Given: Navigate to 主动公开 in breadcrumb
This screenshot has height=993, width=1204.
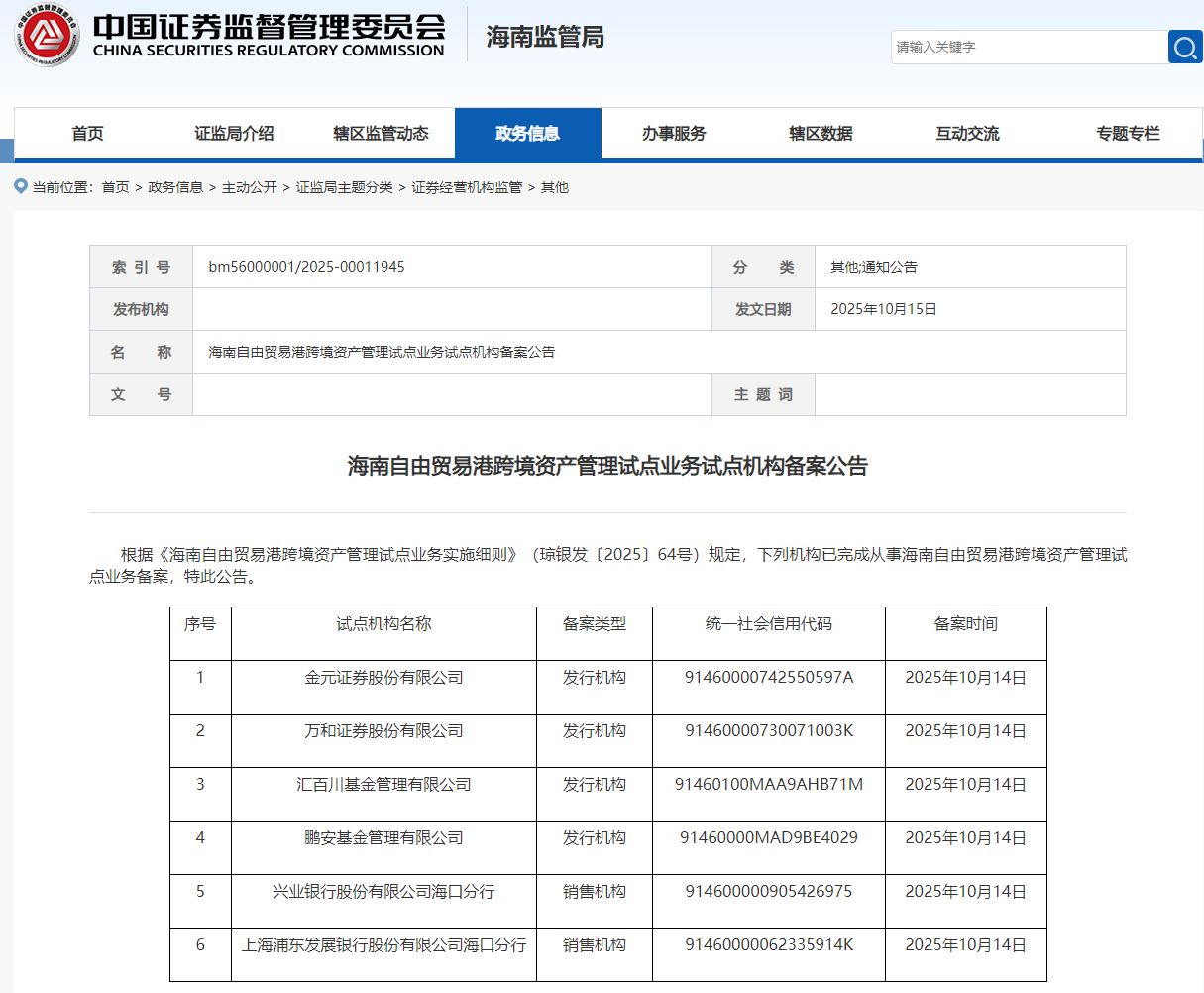Looking at the screenshot, I should (250, 187).
